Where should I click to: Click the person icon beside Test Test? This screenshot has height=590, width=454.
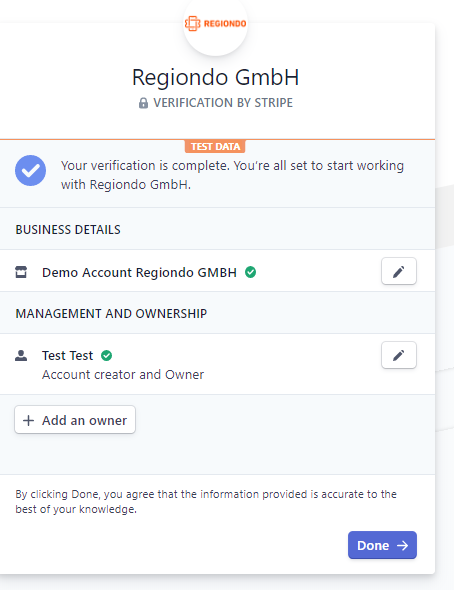[x=21, y=355]
